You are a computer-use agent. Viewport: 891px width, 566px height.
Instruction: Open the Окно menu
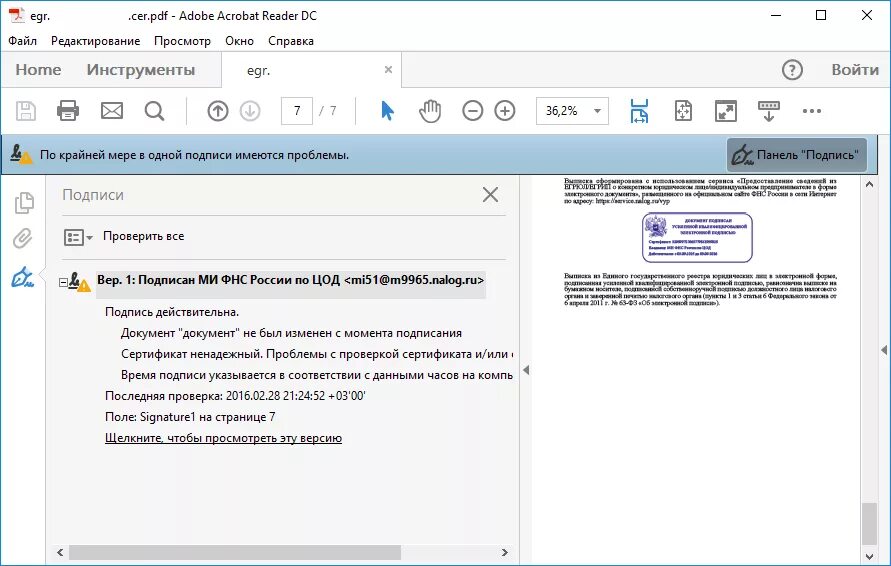pos(239,41)
